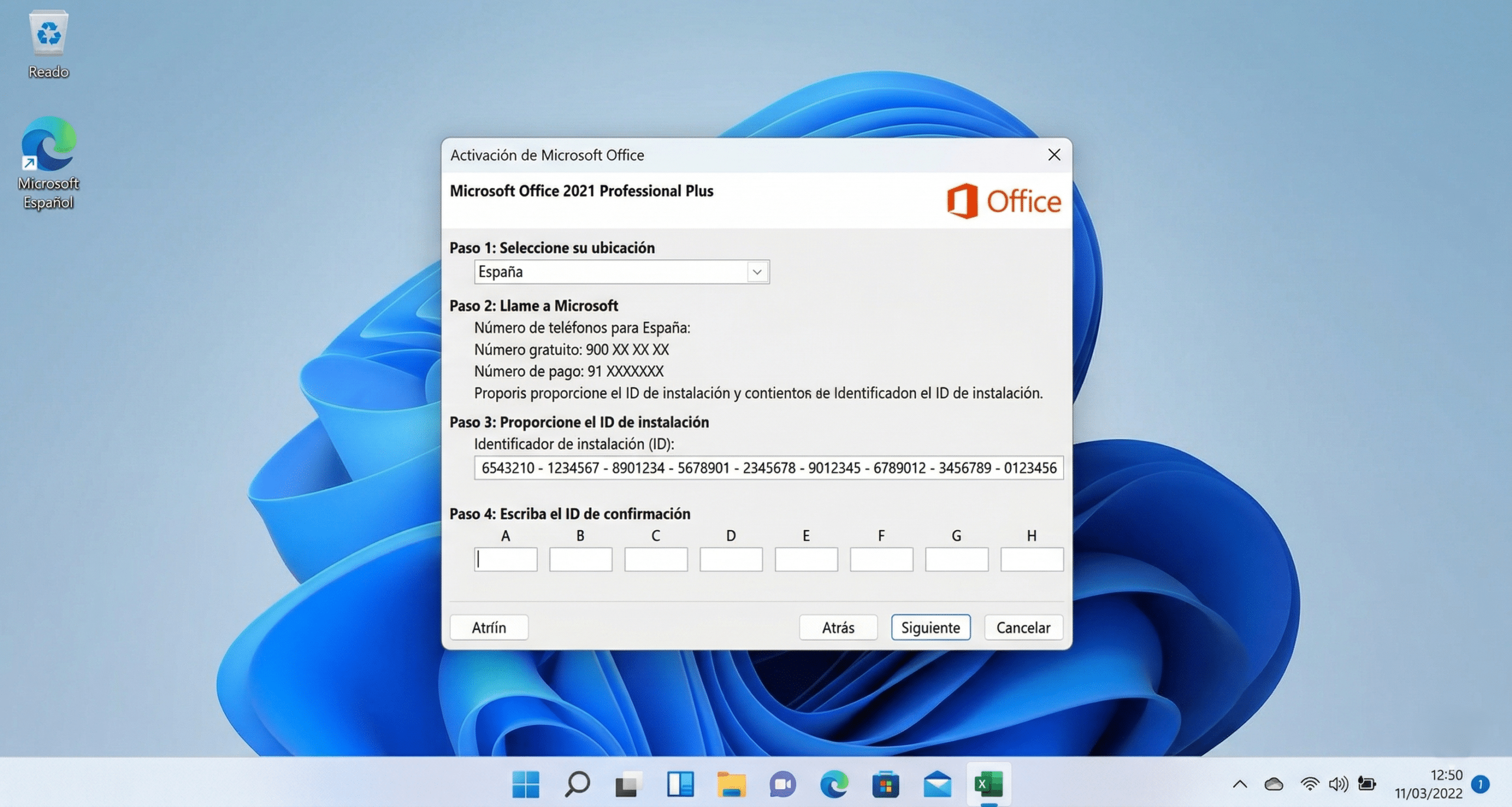Open Task View from the taskbar
This screenshot has height=807, width=1512.
click(x=628, y=785)
